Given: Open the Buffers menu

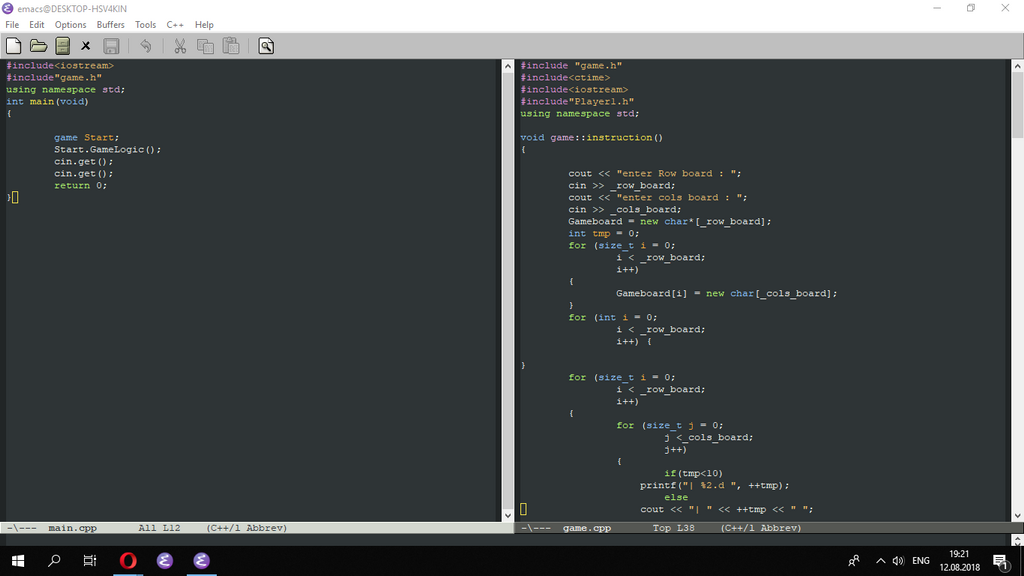Looking at the screenshot, I should pyautogui.click(x=110, y=25).
